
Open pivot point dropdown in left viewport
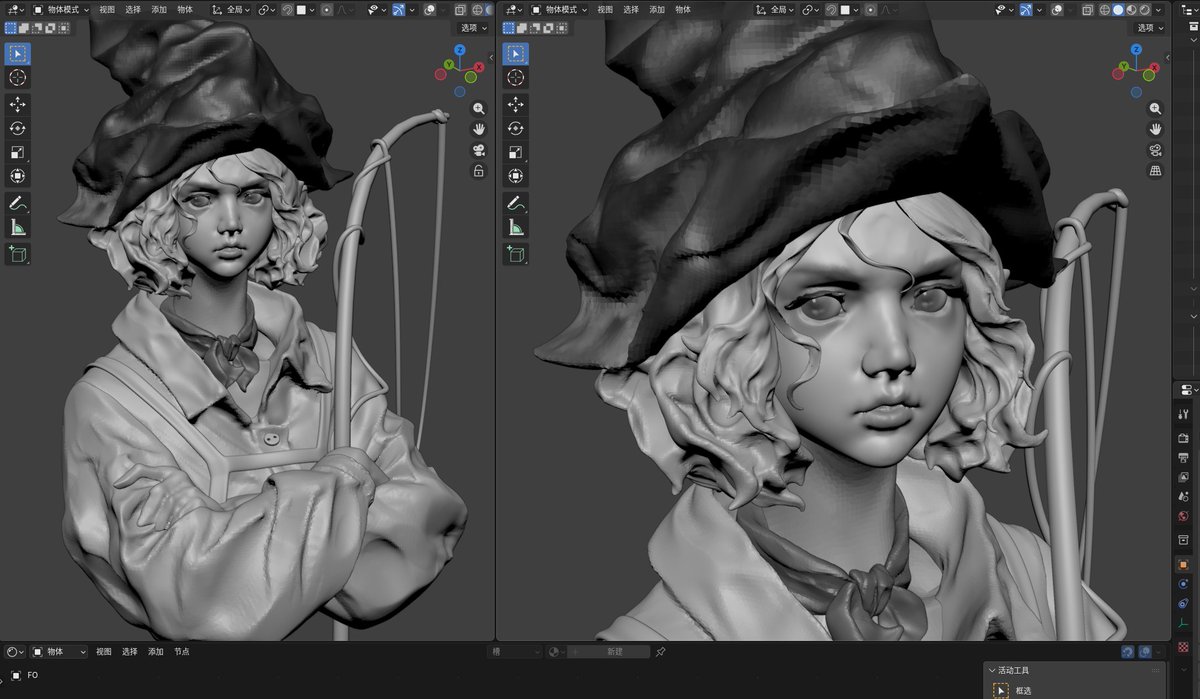(x=266, y=9)
